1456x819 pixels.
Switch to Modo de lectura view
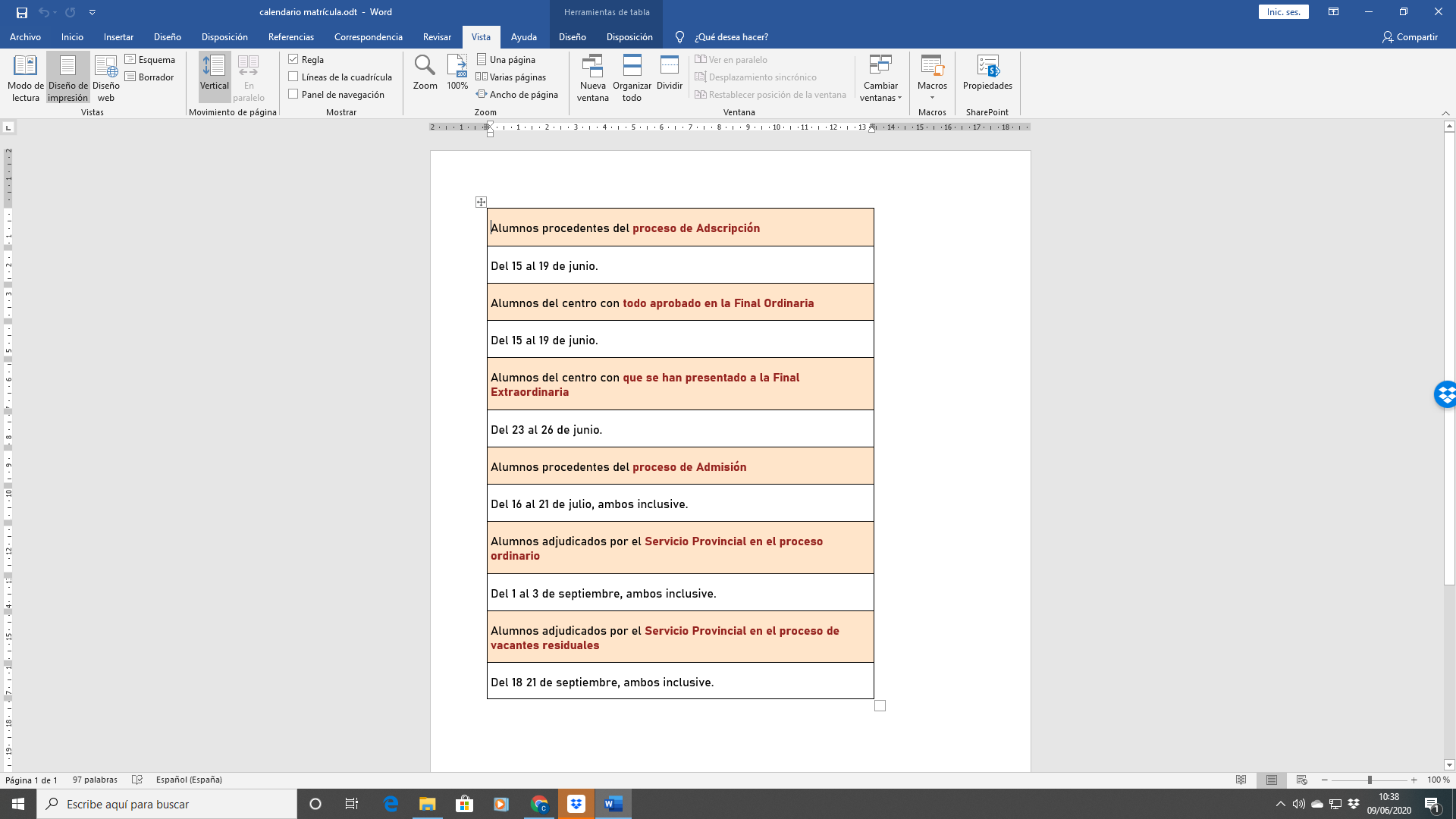(25, 77)
